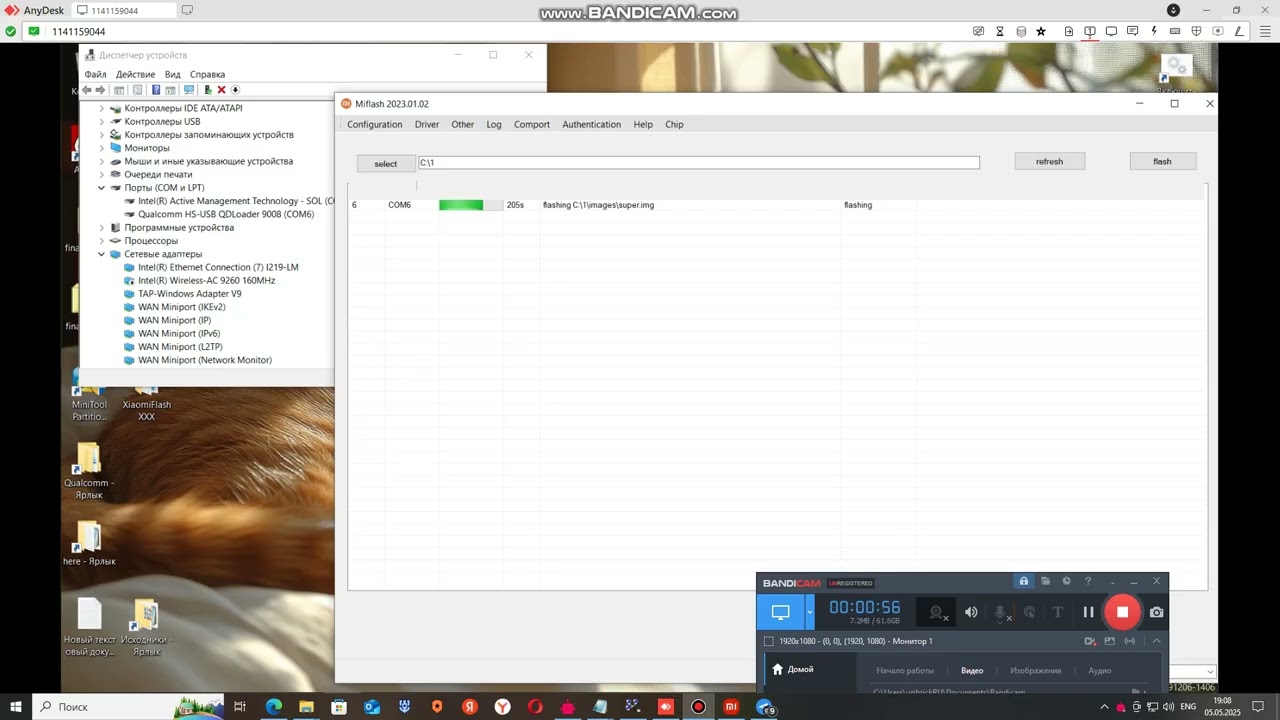Expand Программные устройства node
1280x720 pixels.
point(101,228)
